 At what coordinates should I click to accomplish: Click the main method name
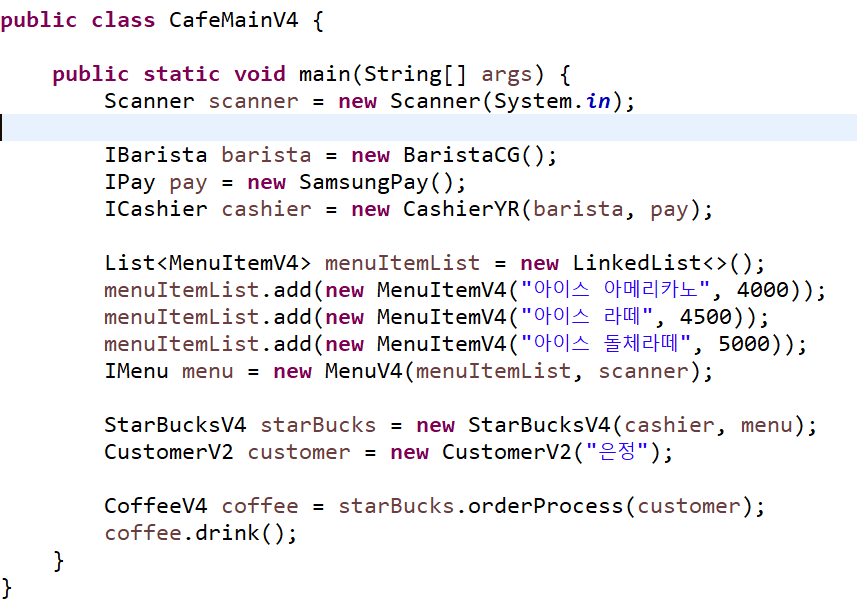tap(324, 74)
